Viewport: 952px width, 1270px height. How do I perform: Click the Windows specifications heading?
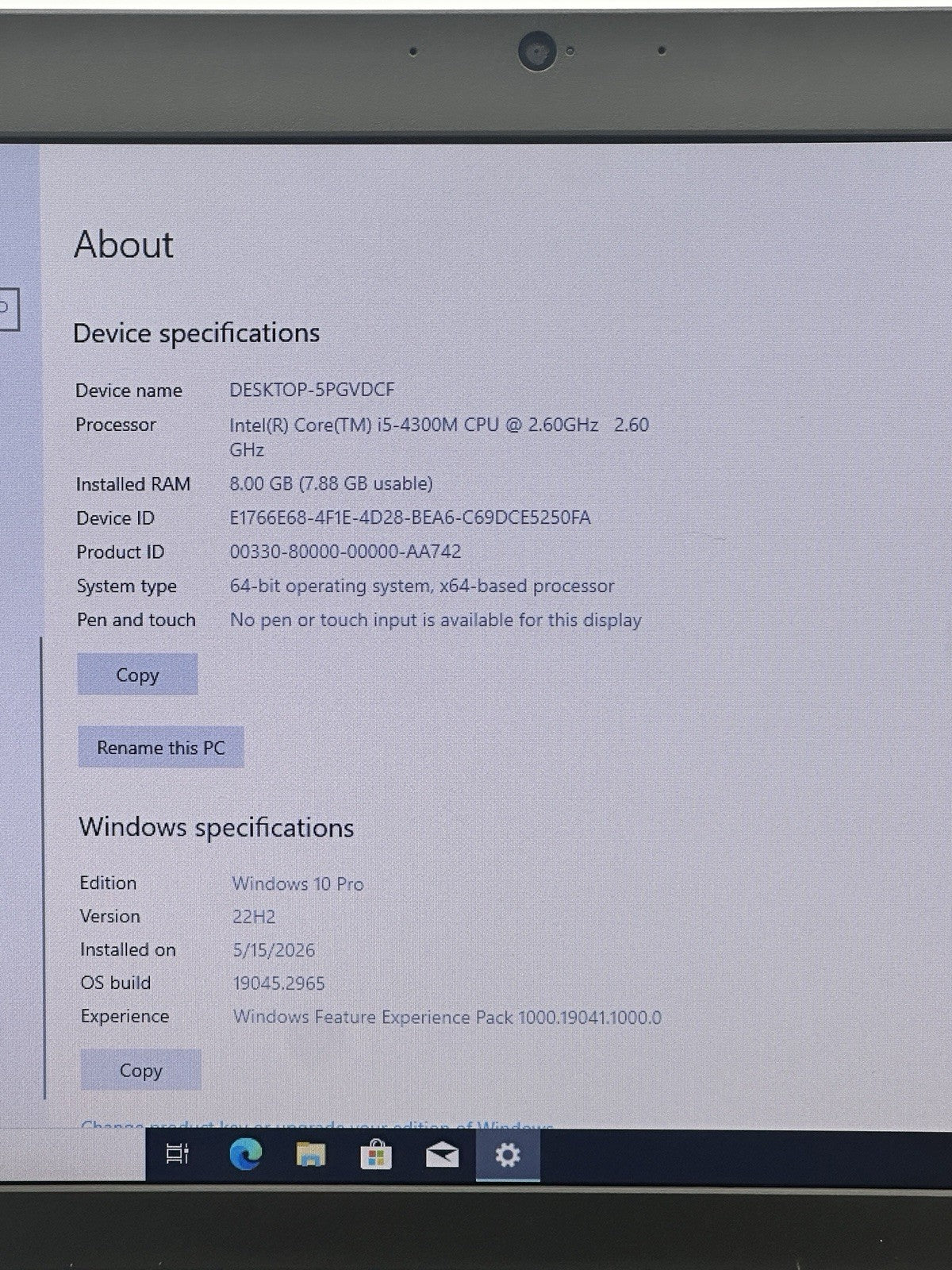(x=217, y=827)
